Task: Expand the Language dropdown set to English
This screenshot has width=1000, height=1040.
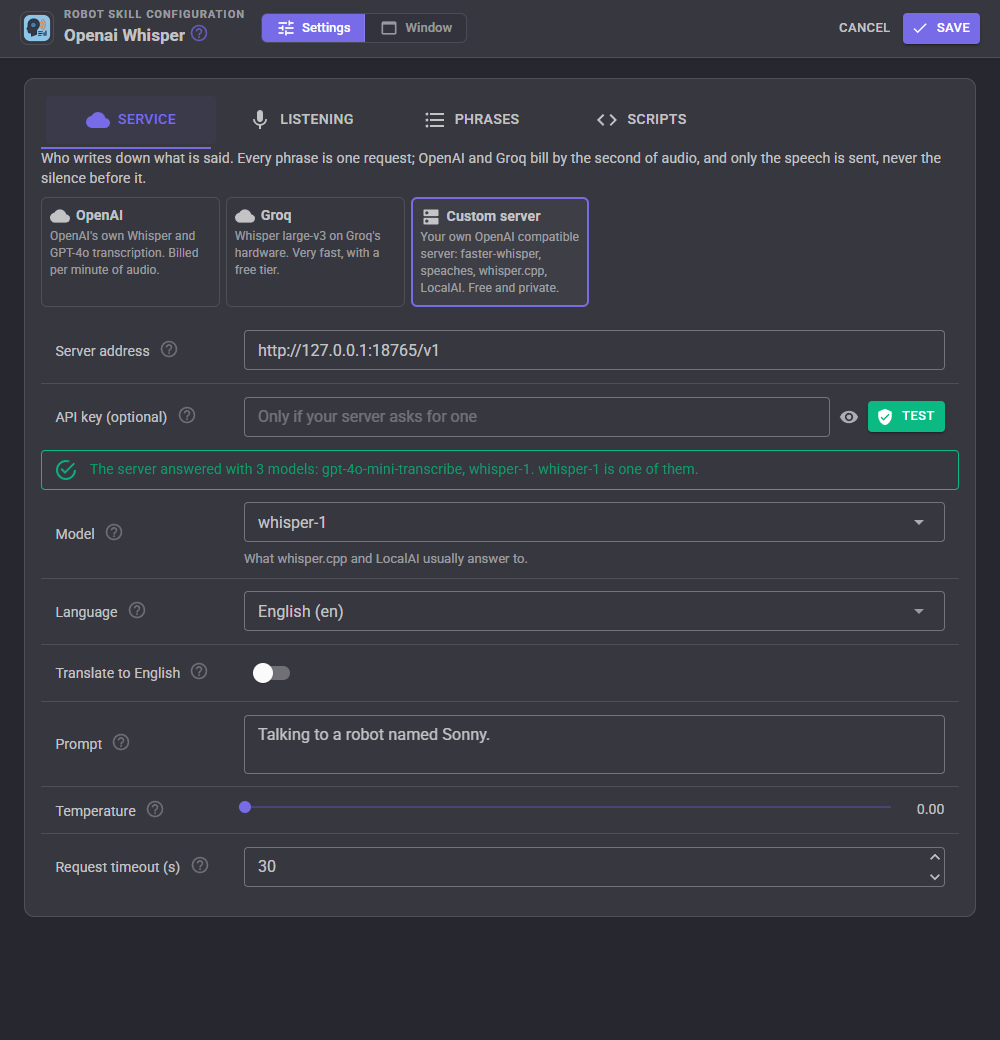Action: [x=594, y=612]
